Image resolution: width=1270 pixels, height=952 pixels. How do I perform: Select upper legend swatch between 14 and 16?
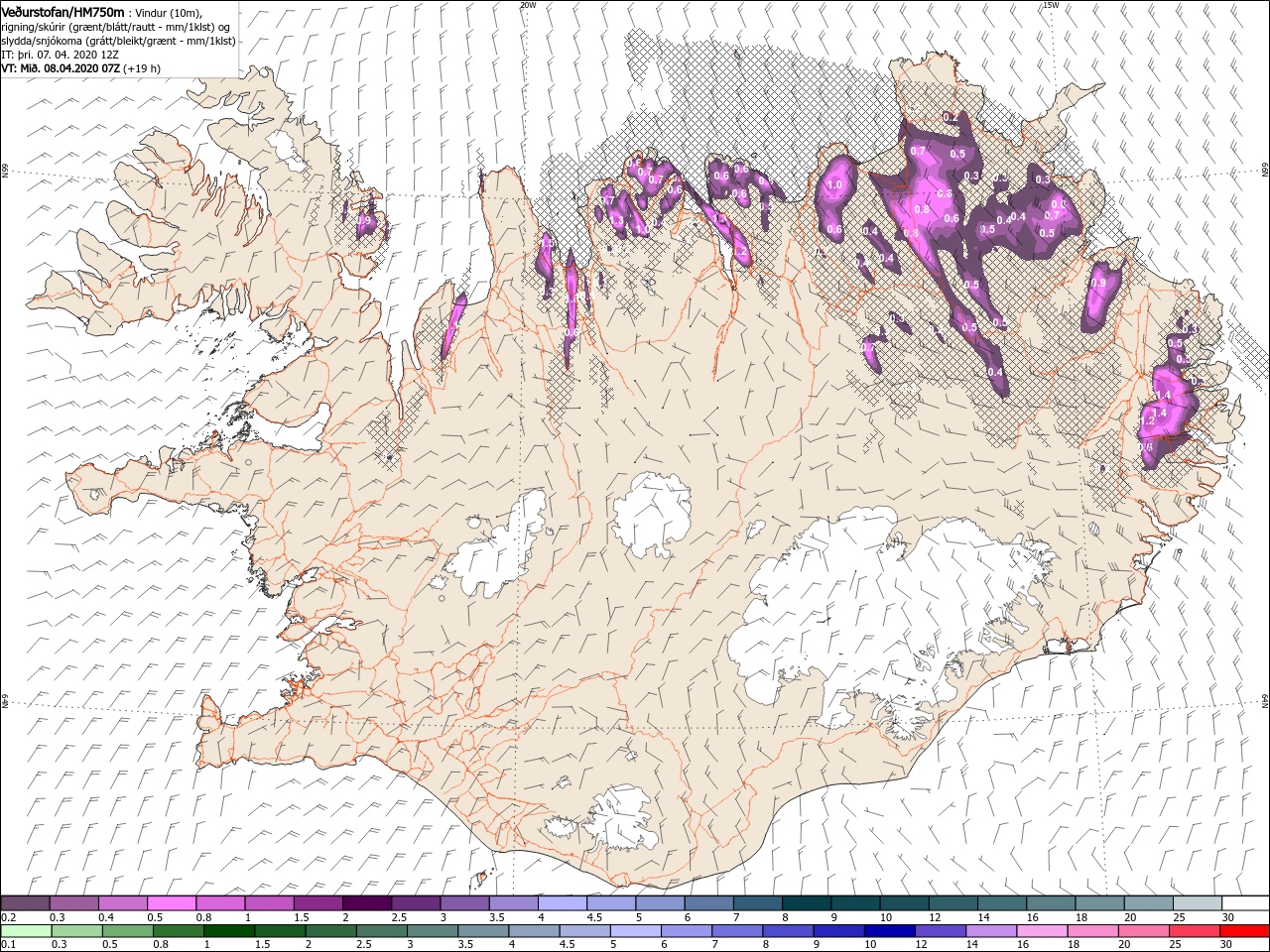pyautogui.click(x=1002, y=903)
